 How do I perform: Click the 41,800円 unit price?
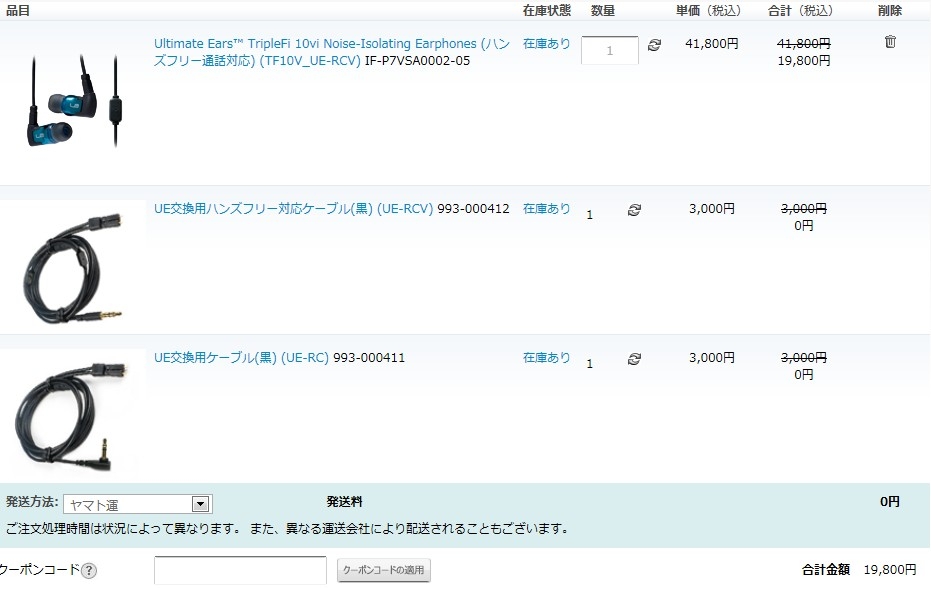pos(712,44)
